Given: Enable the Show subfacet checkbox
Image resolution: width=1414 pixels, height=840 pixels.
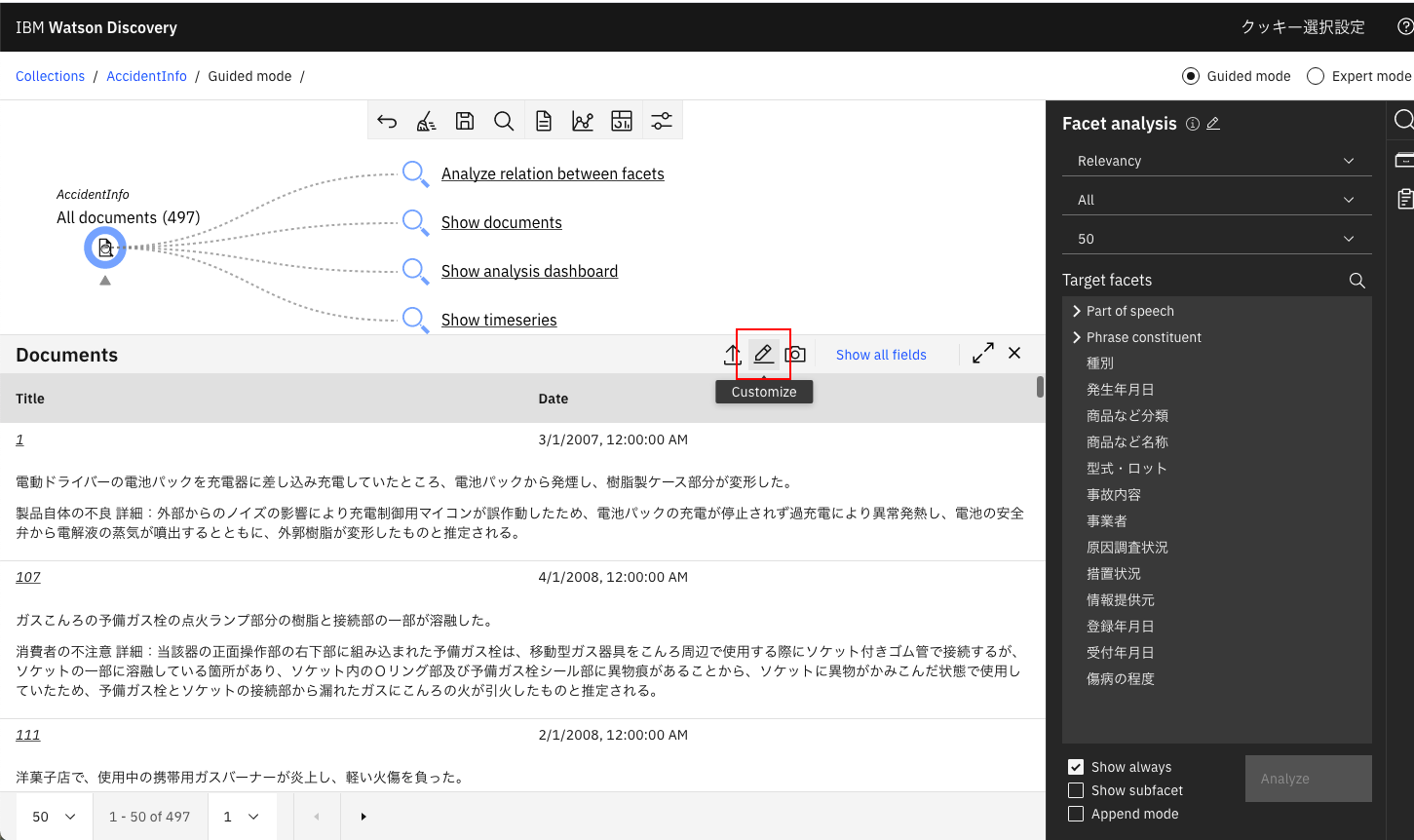Looking at the screenshot, I should [x=1076, y=790].
